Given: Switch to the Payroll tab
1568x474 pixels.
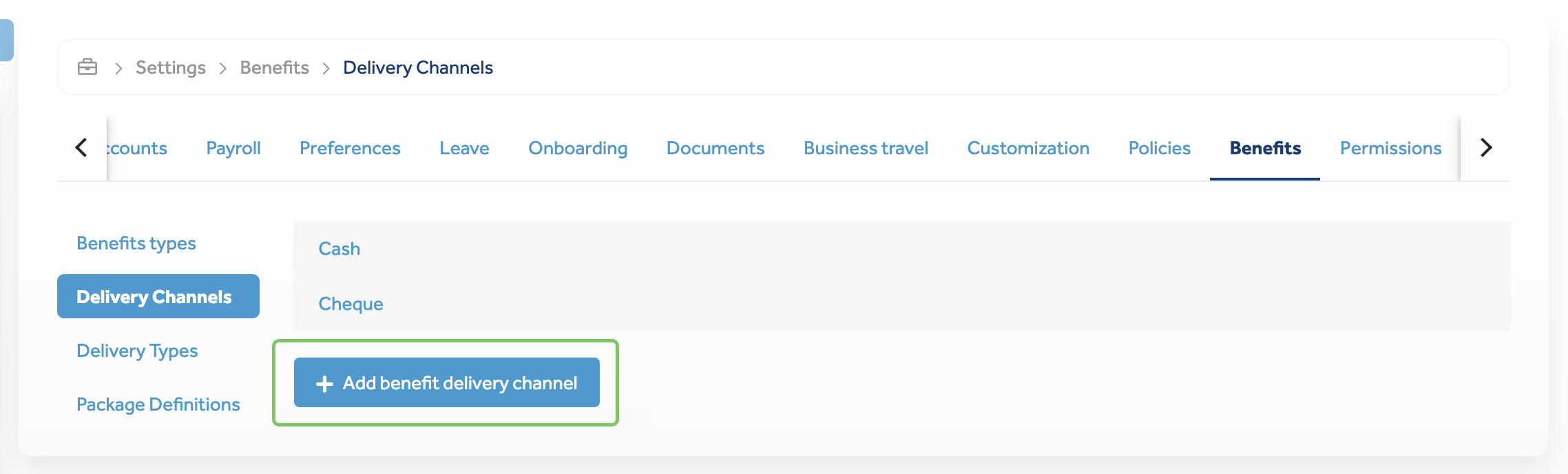Looking at the screenshot, I should [x=233, y=148].
